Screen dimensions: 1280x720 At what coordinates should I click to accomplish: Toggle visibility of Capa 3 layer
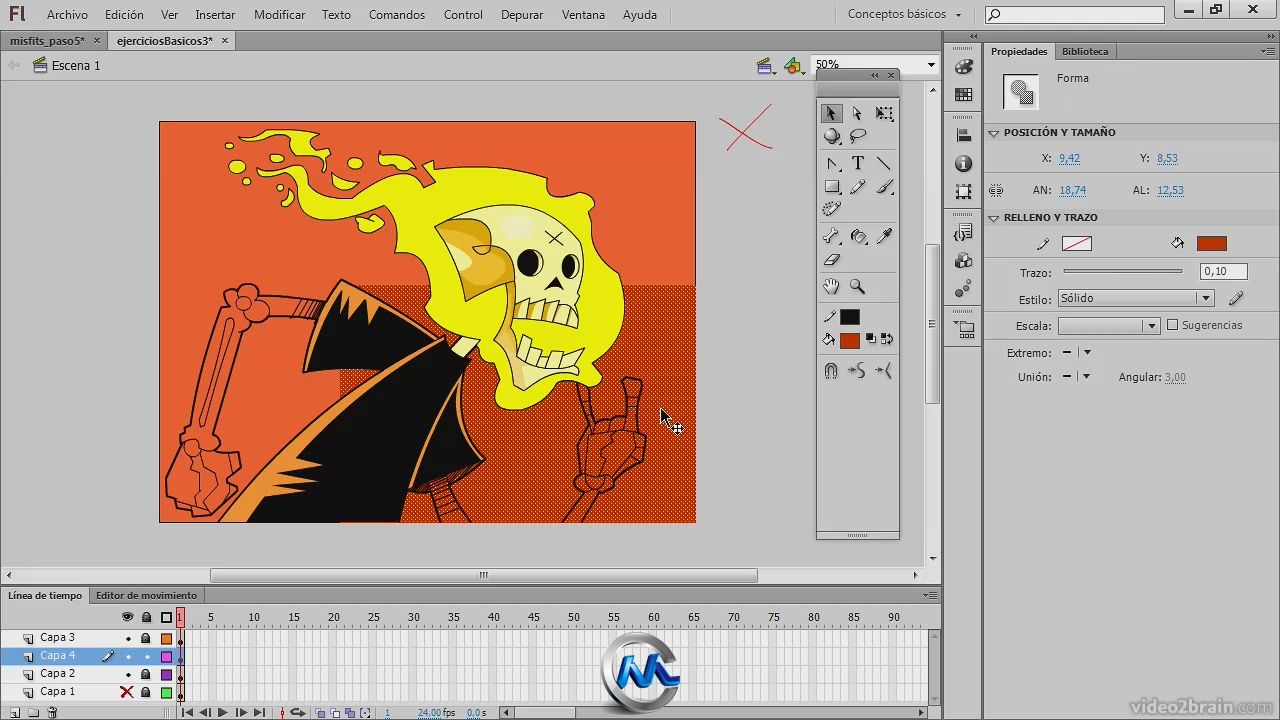(x=127, y=638)
